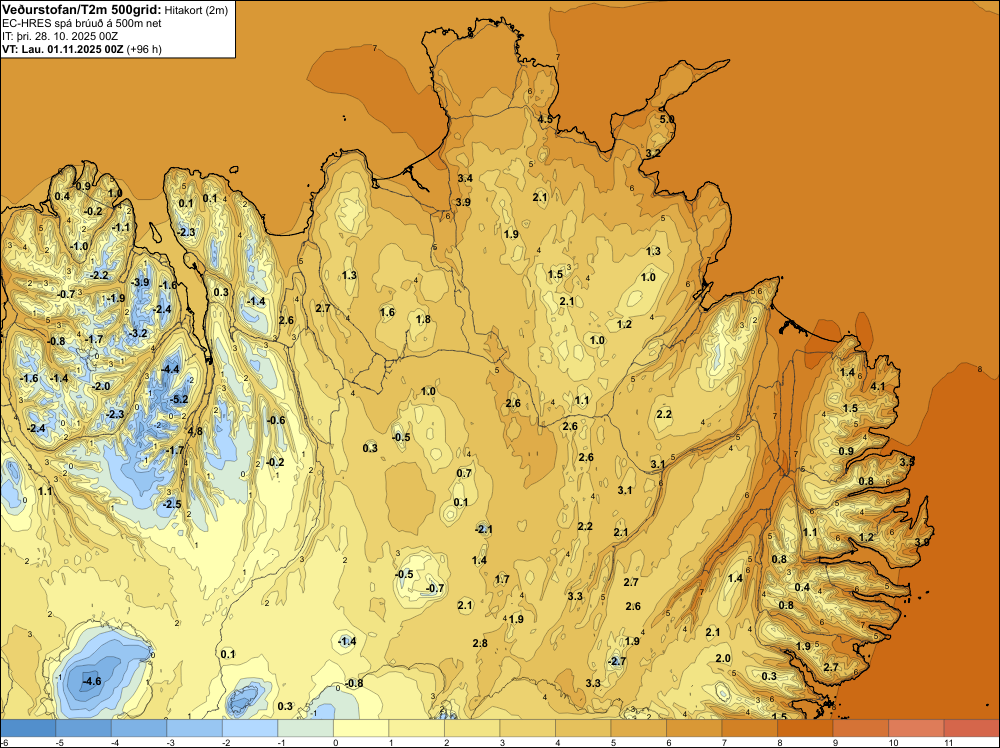Image resolution: width=1000 pixels, height=748 pixels.
Task: Pick the legend swatch between -5 and -4
Action: [x=84, y=728]
